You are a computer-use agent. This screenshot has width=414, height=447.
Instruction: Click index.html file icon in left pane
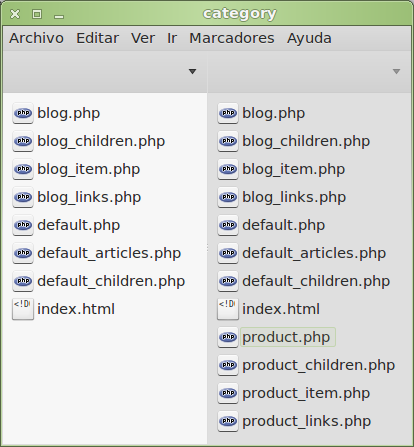[23, 309]
